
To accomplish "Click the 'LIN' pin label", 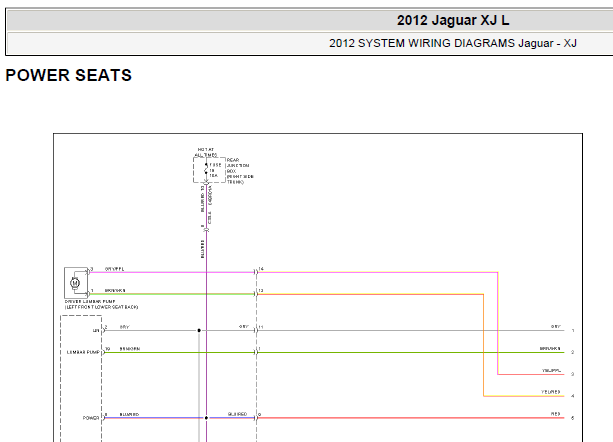I will (96, 331).
